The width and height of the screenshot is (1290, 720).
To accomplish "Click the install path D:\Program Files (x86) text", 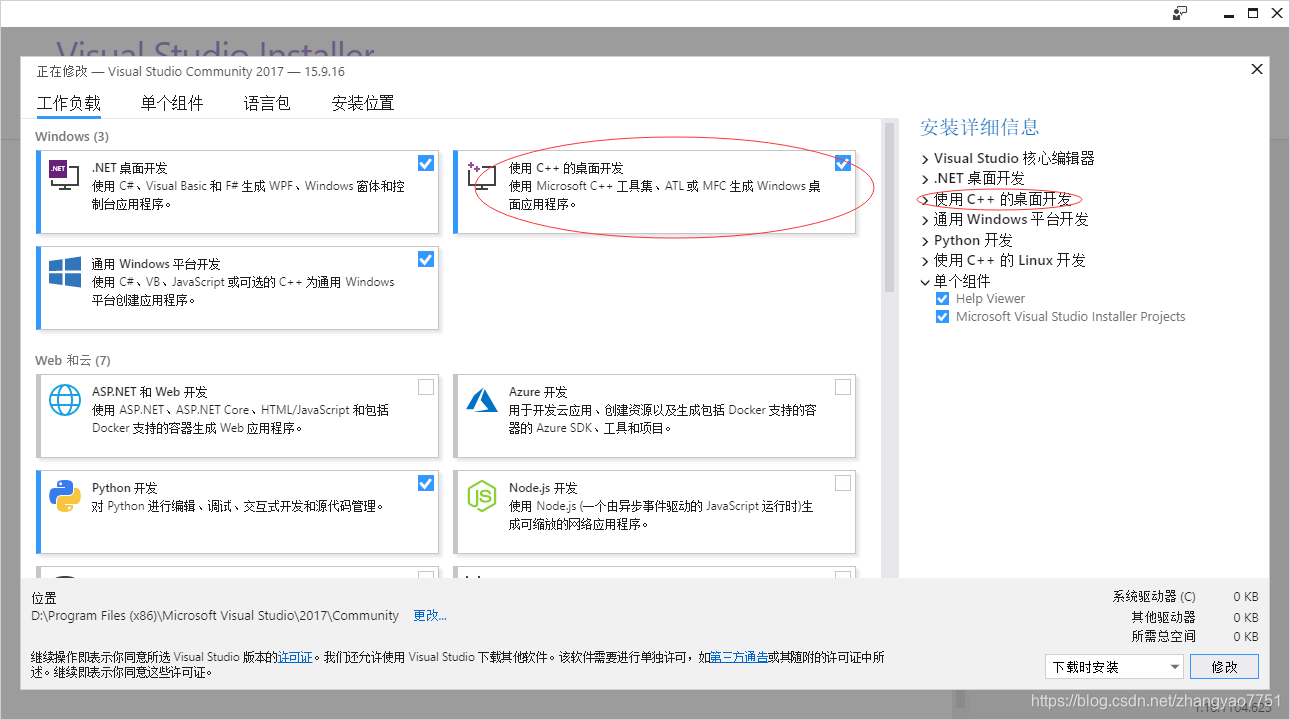I will click(x=215, y=616).
